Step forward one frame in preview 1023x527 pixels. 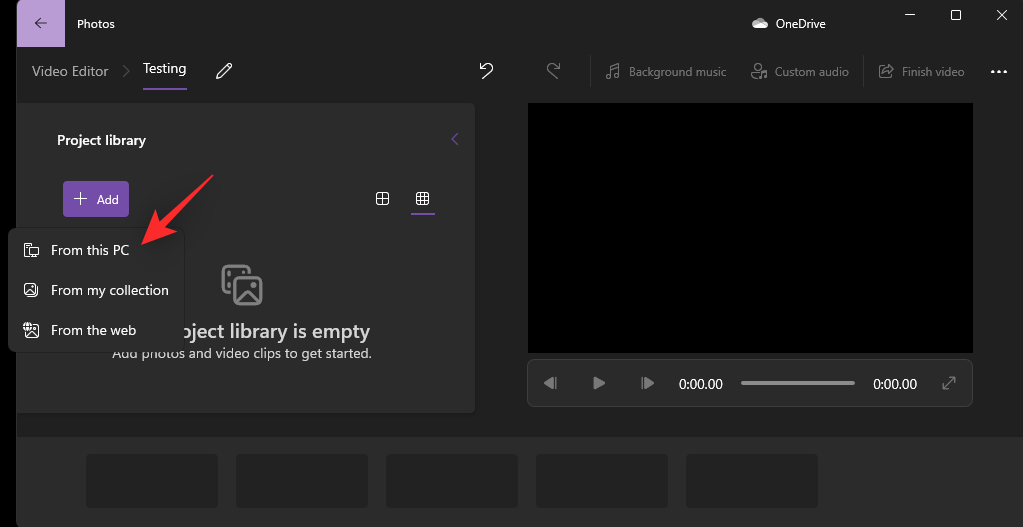(x=647, y=384)
